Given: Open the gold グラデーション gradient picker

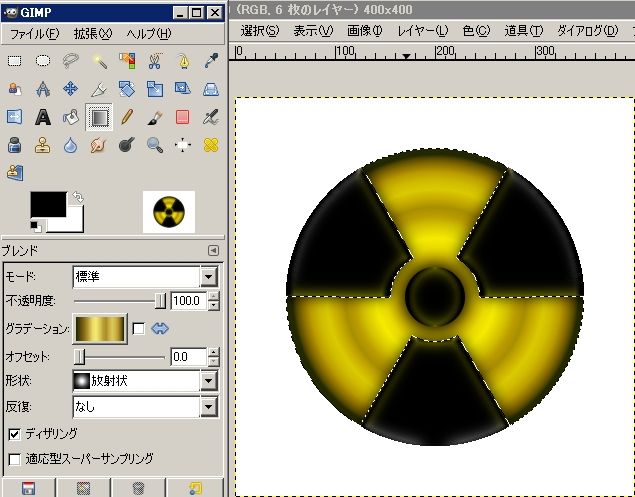Looking at the screenshot, I should point(100,329).
